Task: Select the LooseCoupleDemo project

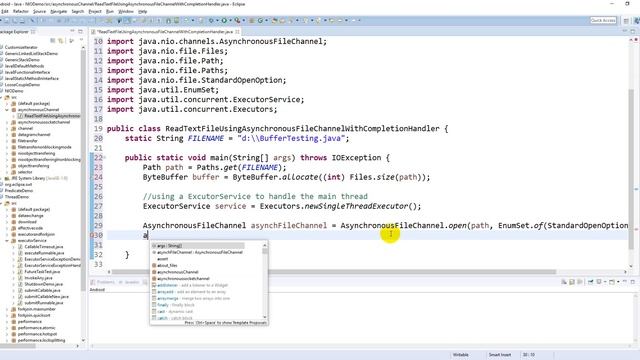Action: click(x=22, y=84)
